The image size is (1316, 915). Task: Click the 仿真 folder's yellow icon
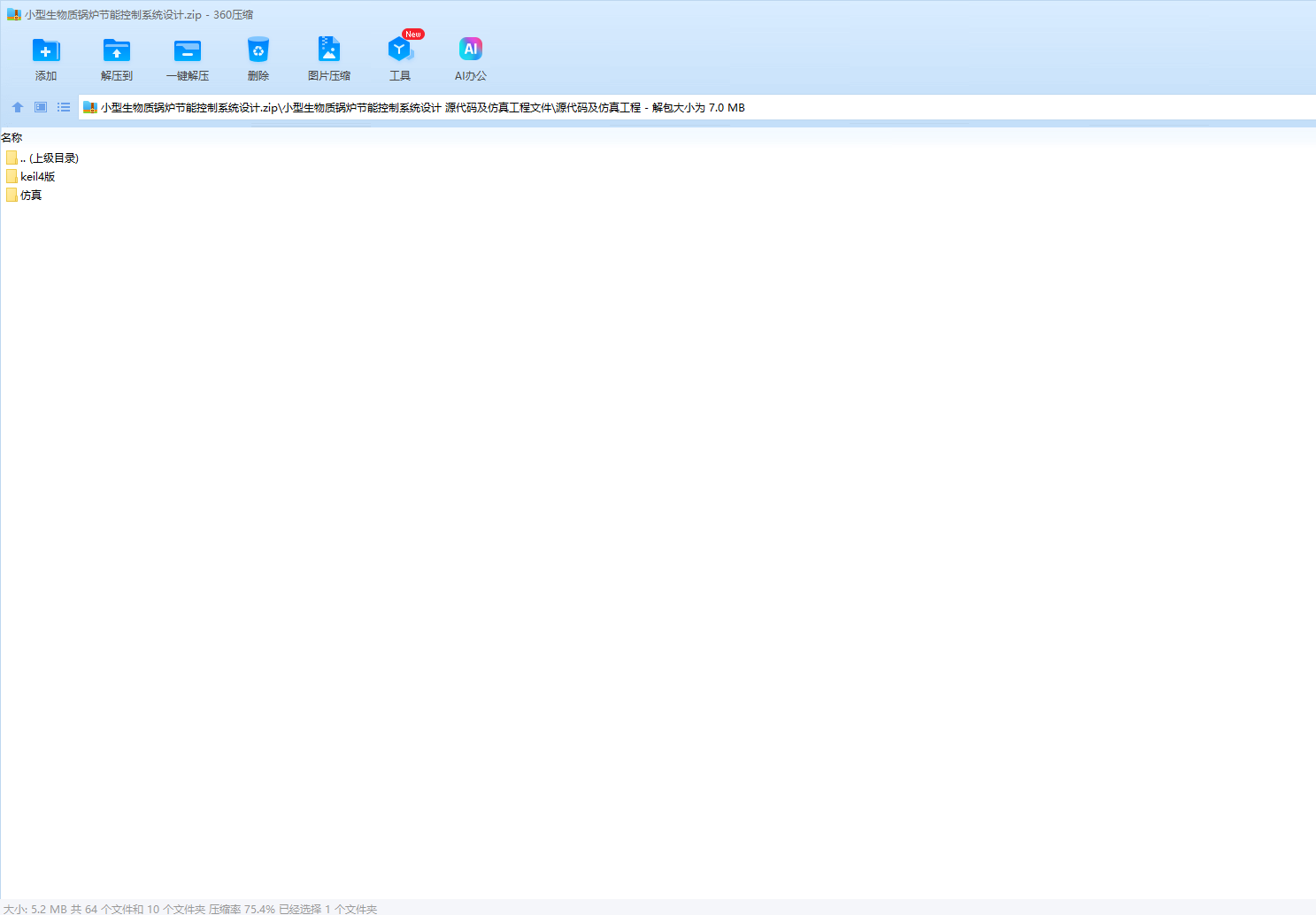coord(12,196)
